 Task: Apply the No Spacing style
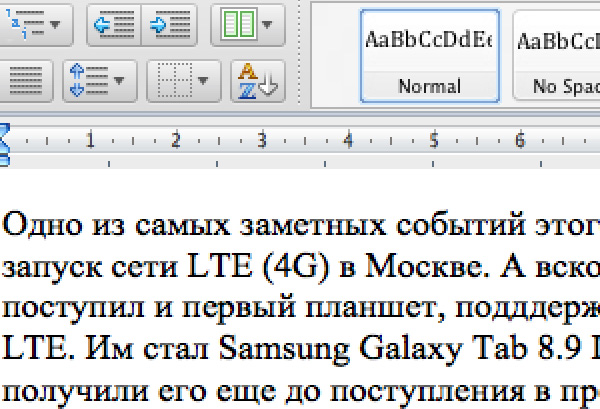[556, 56]
